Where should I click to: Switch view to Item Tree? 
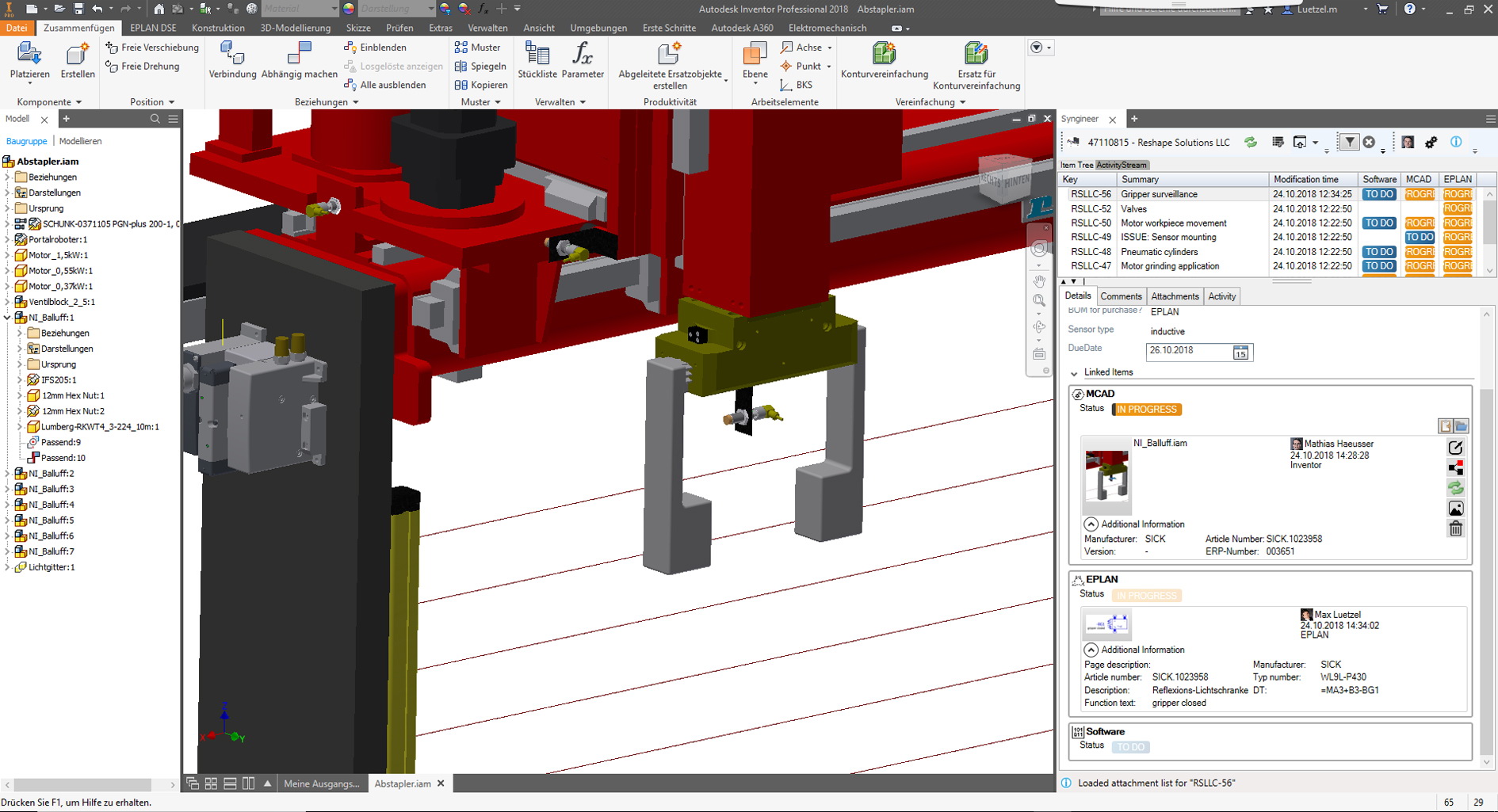click(1077, 165)
